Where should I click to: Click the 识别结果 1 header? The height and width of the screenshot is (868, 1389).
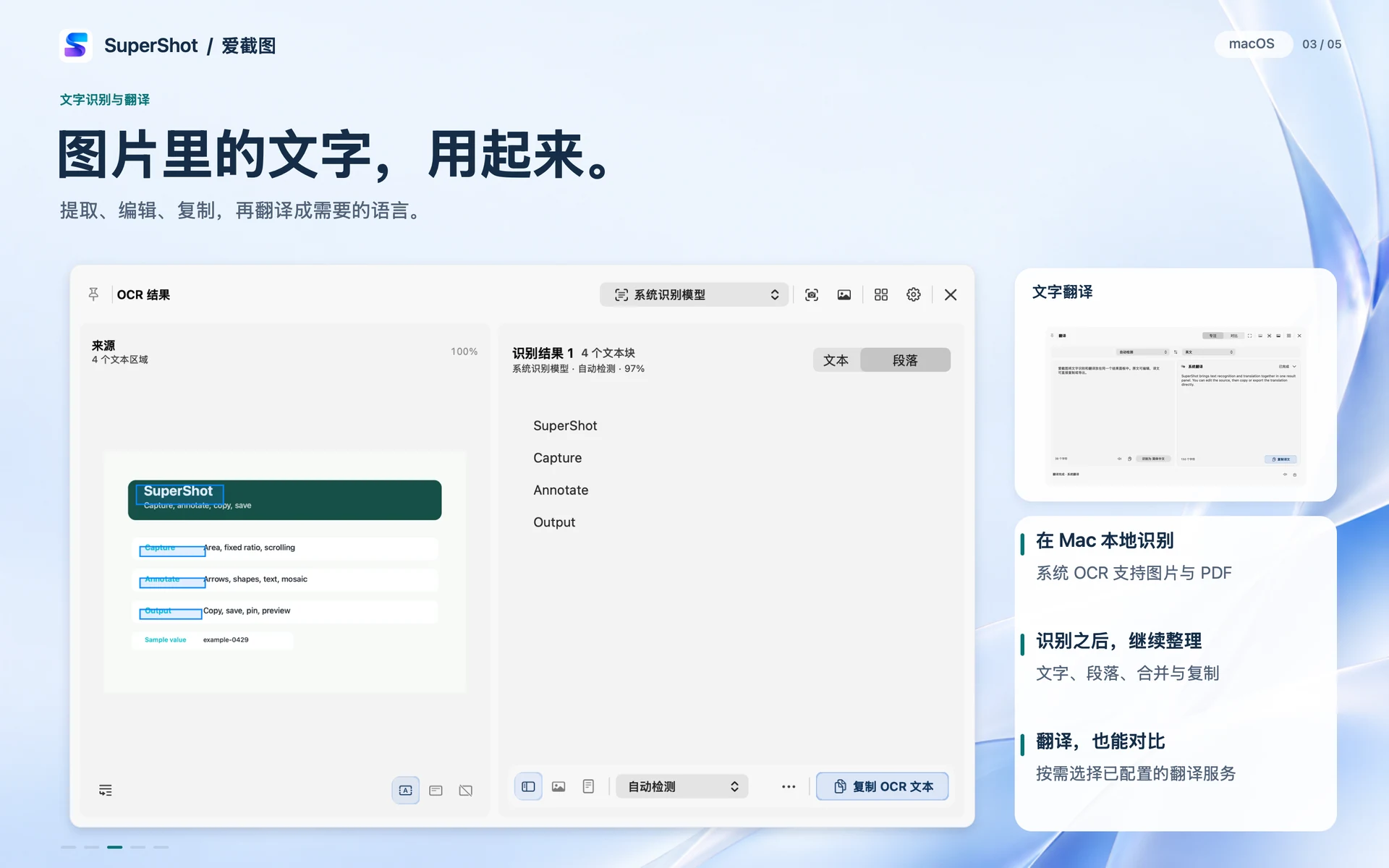pyautogui.click(x=543, y=353)
